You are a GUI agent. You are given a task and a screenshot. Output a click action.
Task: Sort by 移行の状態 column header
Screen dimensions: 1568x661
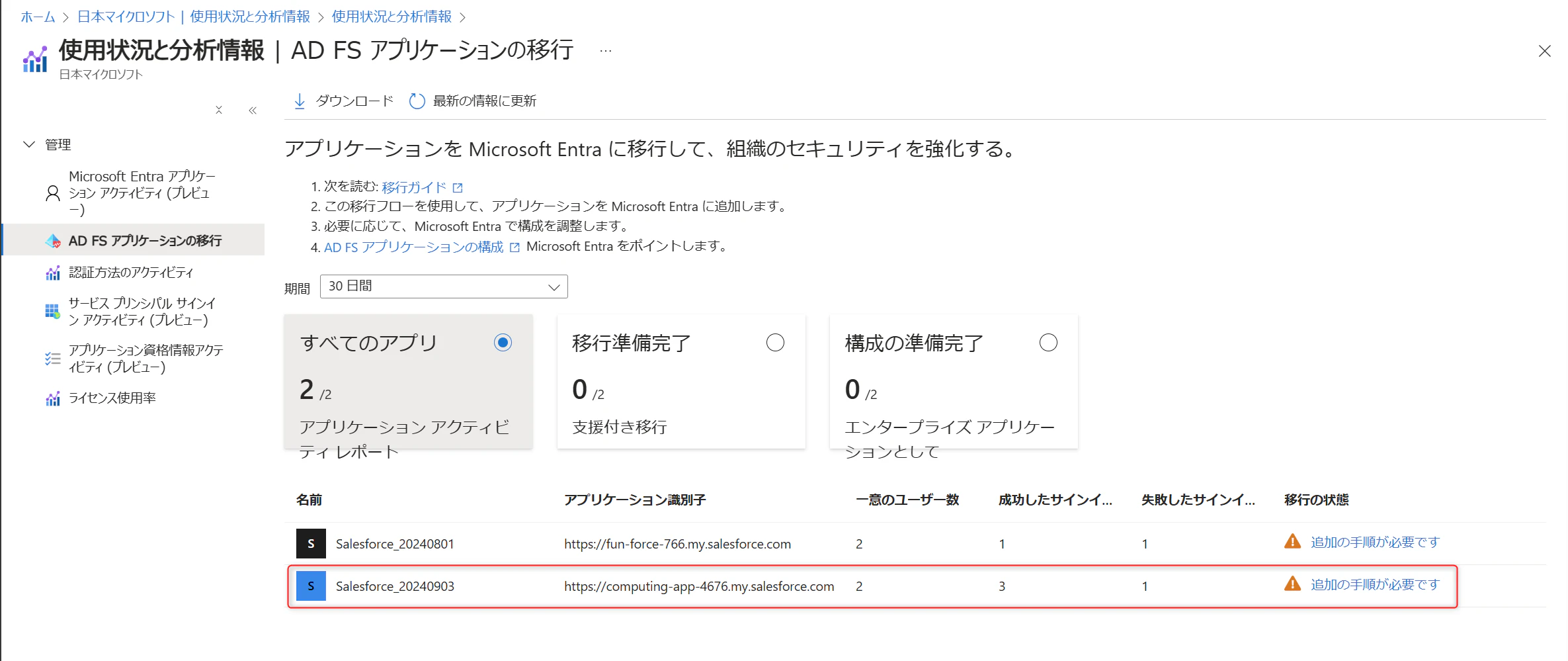[x=1316, y=500]
